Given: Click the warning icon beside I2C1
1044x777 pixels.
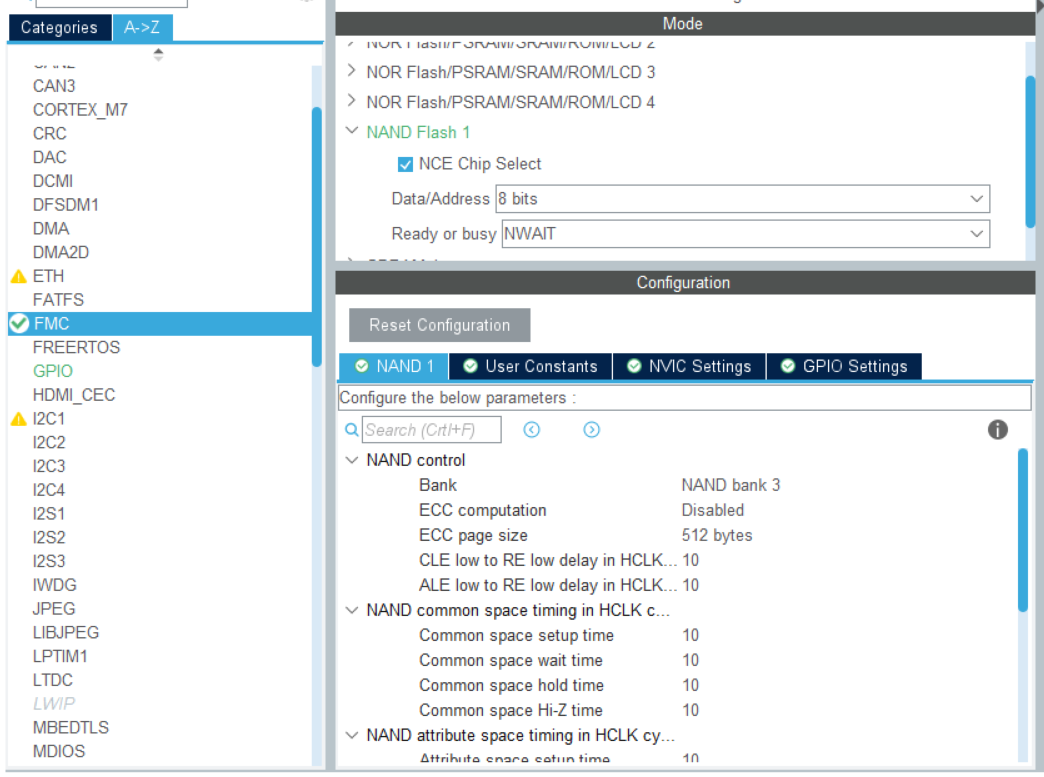Looking at the screenshot, I should click(x=18, y=418).
